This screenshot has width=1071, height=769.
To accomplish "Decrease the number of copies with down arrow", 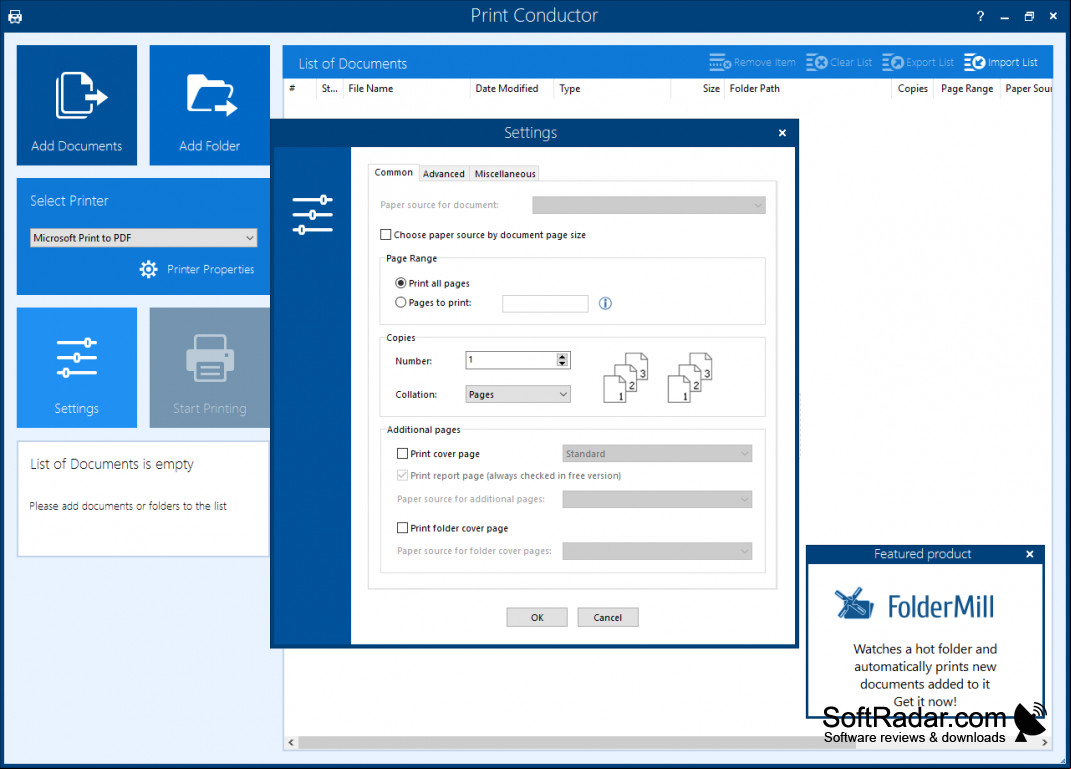I will pos(562,364).
